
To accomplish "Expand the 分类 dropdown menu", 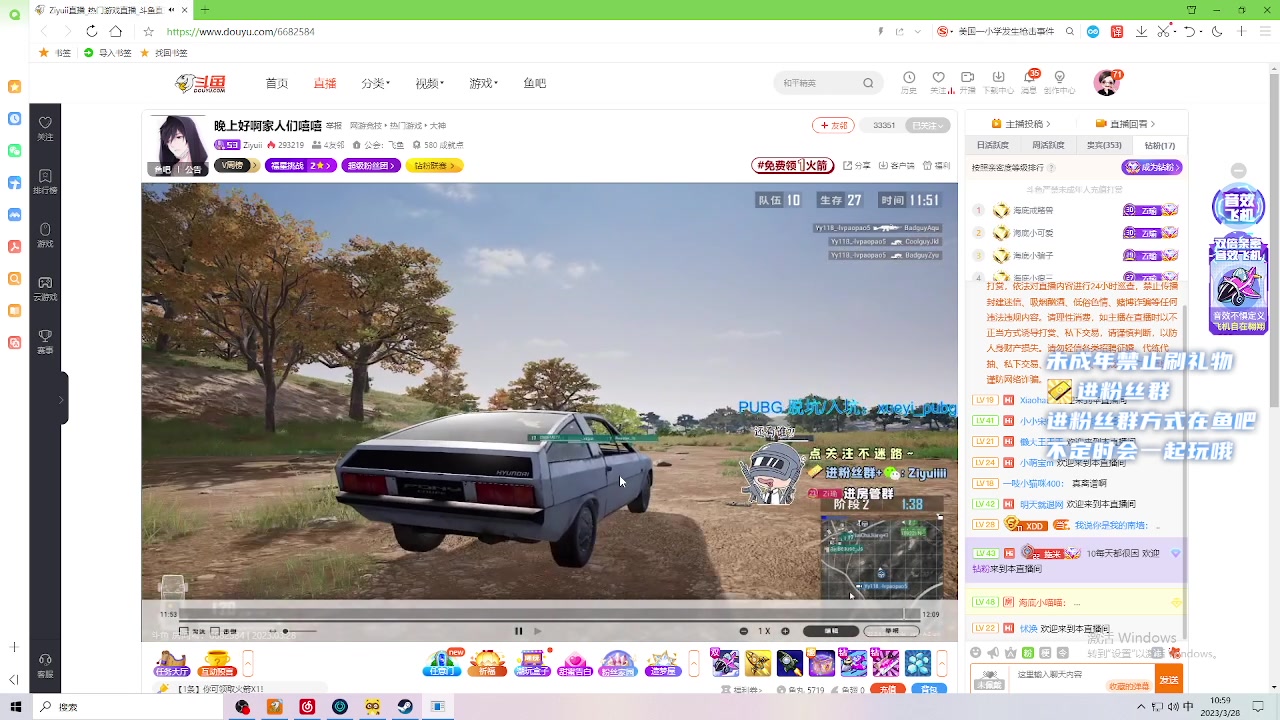I will (x=376, y=83).
